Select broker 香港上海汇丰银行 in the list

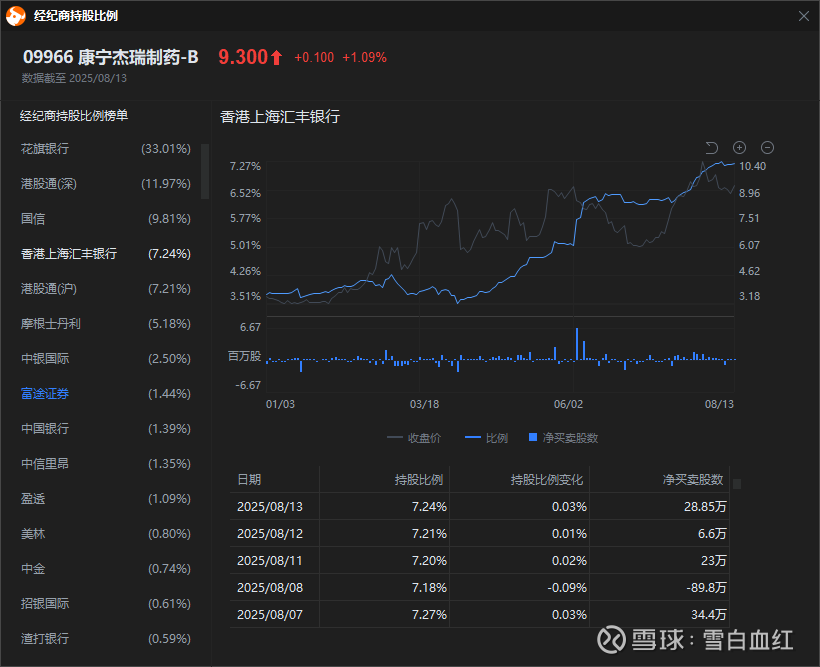pyautogui.click(x=106, y=254)
